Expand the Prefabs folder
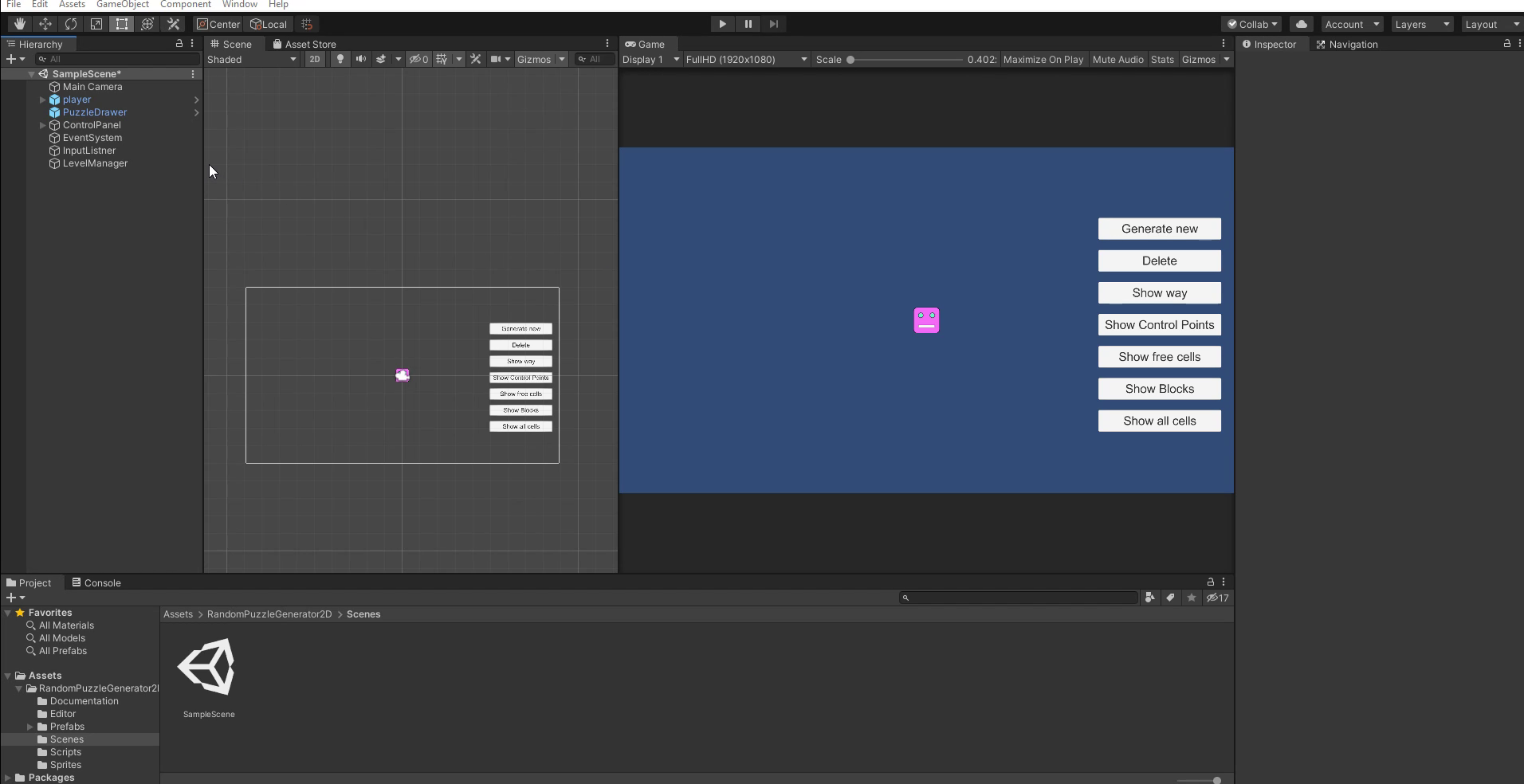The width and height of the screenshot is (1524, 784). pyautogui.click(x=30, y=727)
